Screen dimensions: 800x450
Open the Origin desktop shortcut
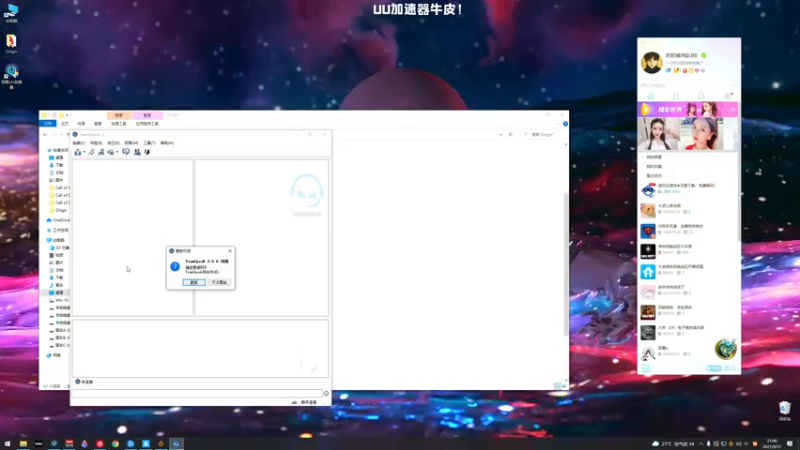pos(11,44)
